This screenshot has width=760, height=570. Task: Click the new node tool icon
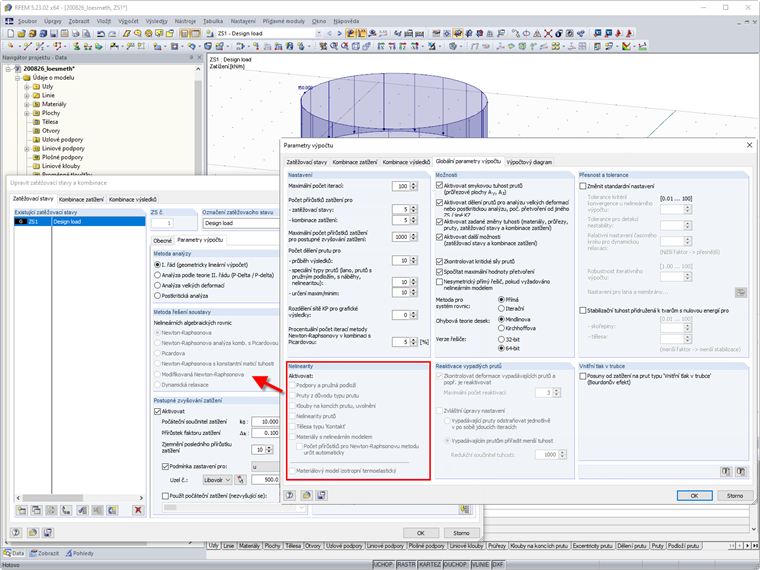pyautogui.click(x=11, y=47)
